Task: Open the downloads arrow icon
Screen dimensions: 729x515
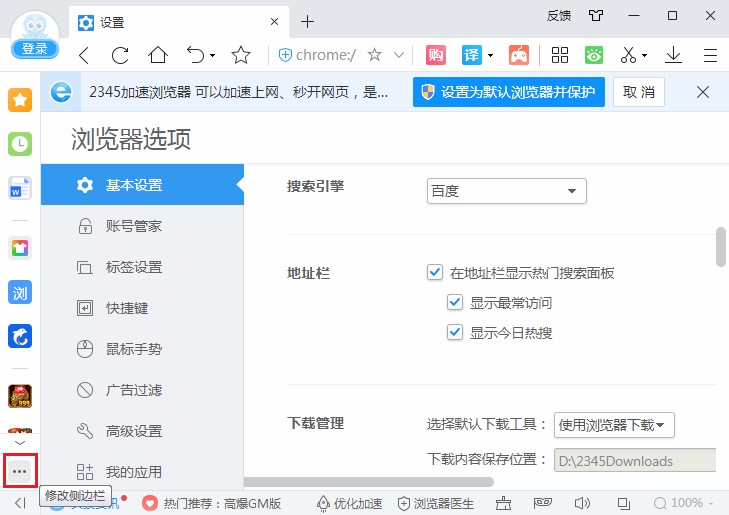Action: [x=673, y=55]
